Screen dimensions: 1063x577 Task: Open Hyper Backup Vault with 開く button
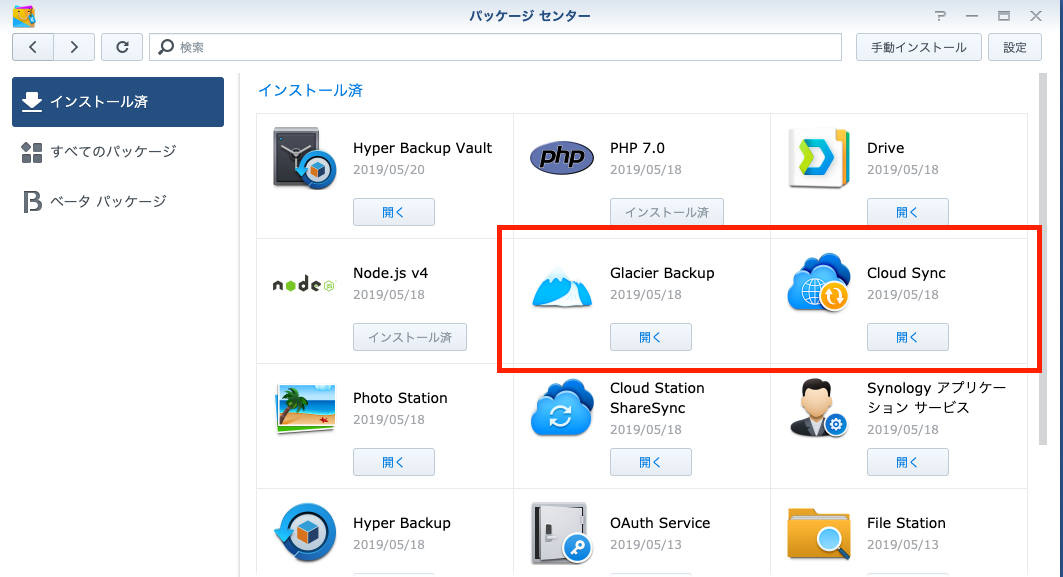(x=394, y=212)
